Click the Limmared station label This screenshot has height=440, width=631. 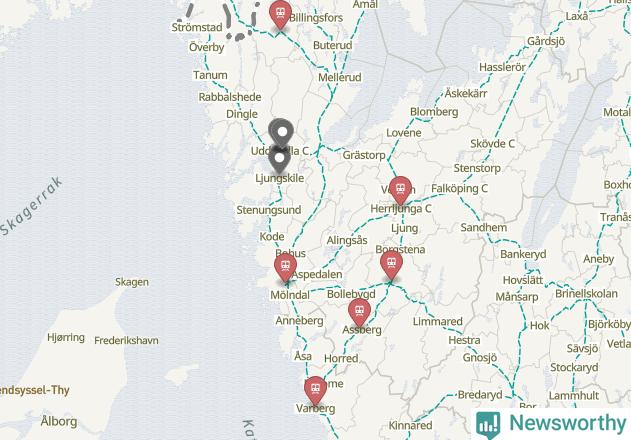(438, 322)
